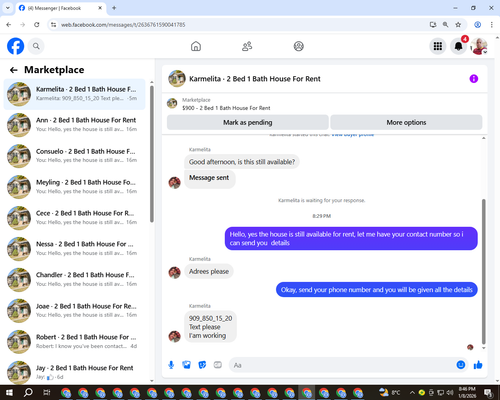Open Robert chat in list

click(75, 342)
